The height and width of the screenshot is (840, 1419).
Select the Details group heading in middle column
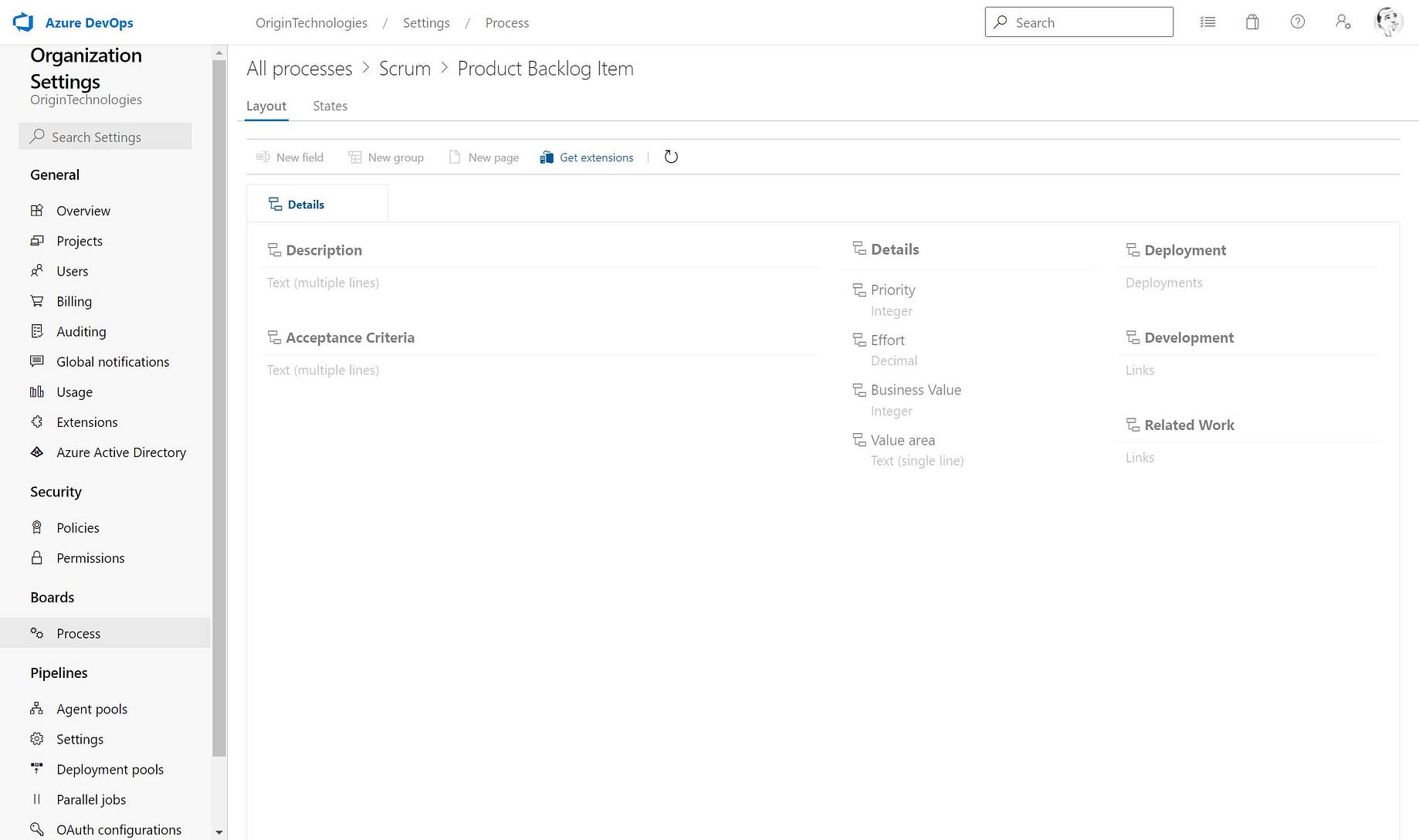coord(895,249)
